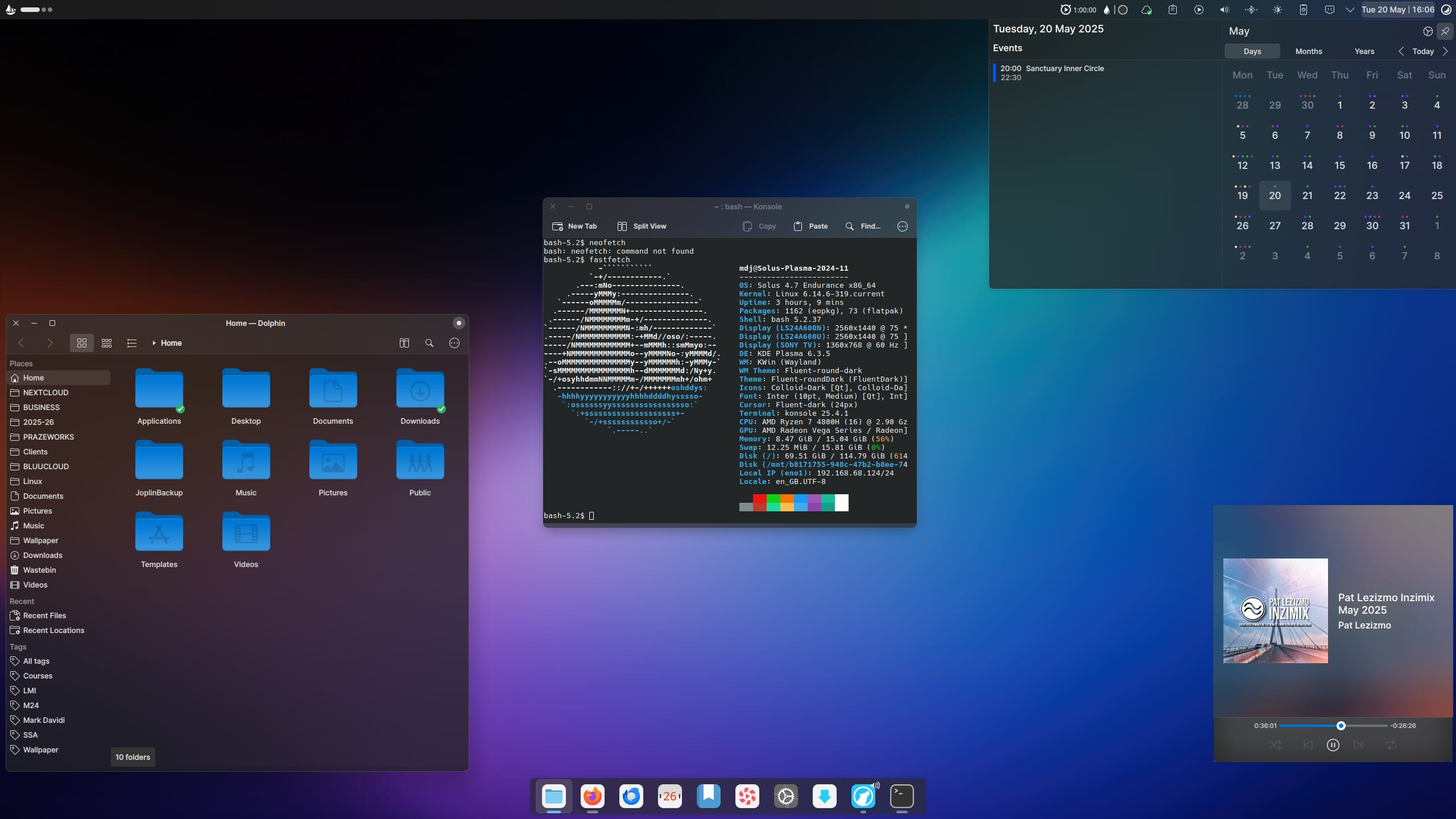This screenshot has width=1456, height=819.
Task: Open brightness control in top panel
Action: click(x=1277, y=10)
